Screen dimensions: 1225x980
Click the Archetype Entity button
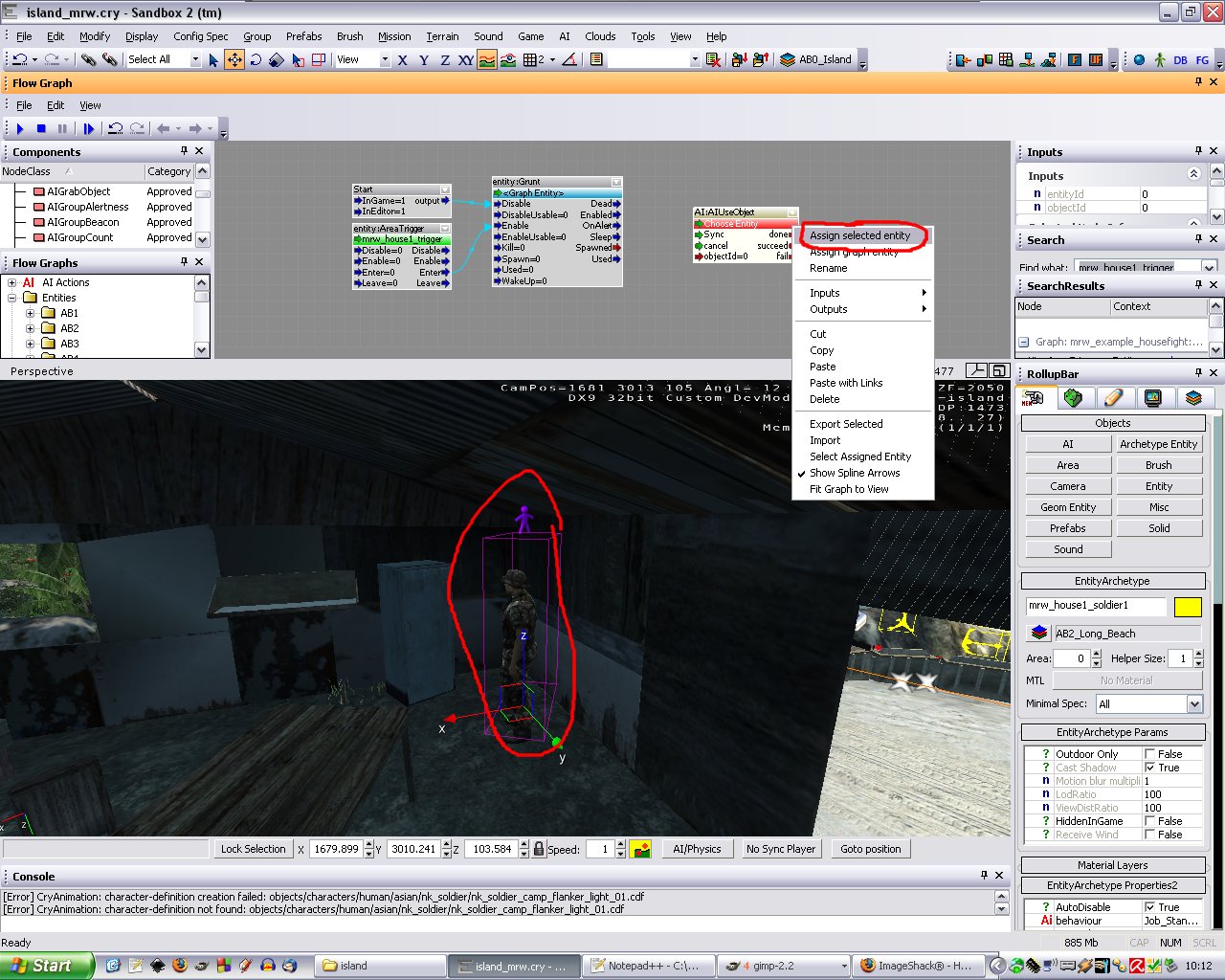point(1158,444)
